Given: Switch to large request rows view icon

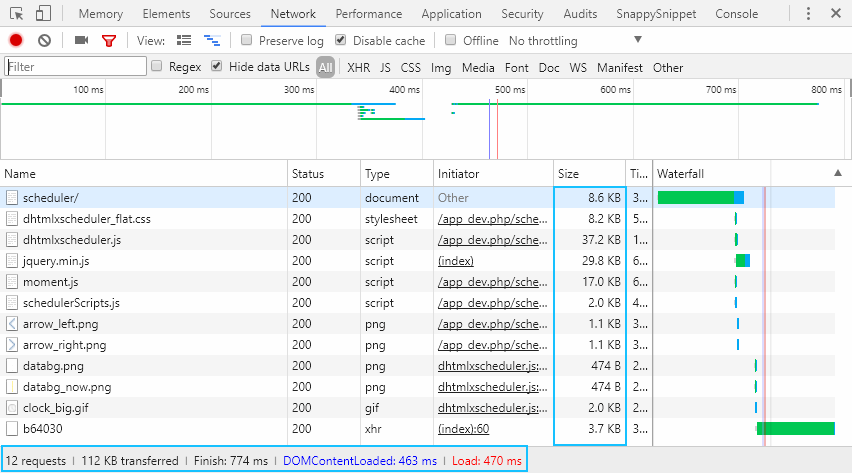Looking at the screenshot, I should [x=184, y=40].
